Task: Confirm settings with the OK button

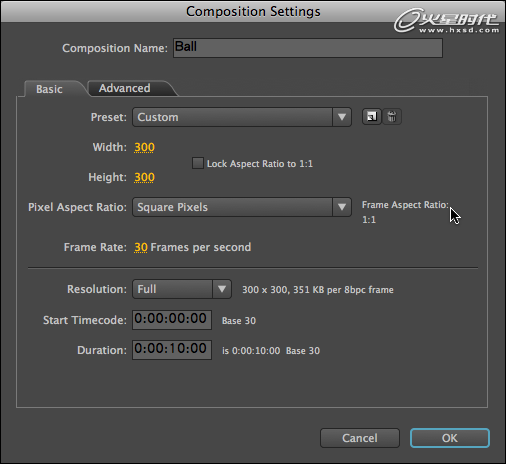Action: pyautogui.click(x=450, y=438)
